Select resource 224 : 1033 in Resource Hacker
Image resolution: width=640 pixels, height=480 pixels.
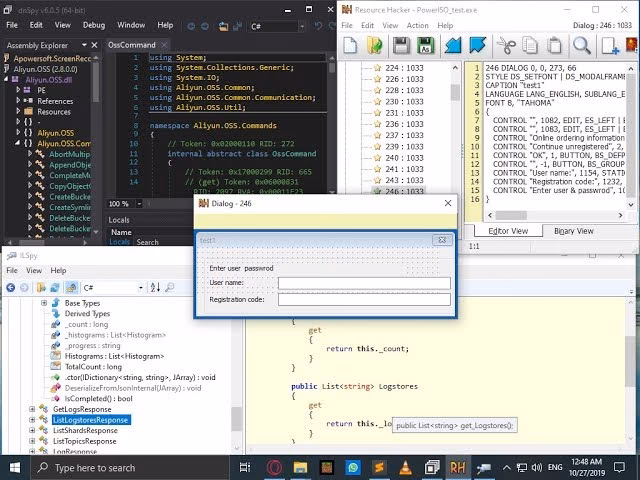tap(404, 68)
